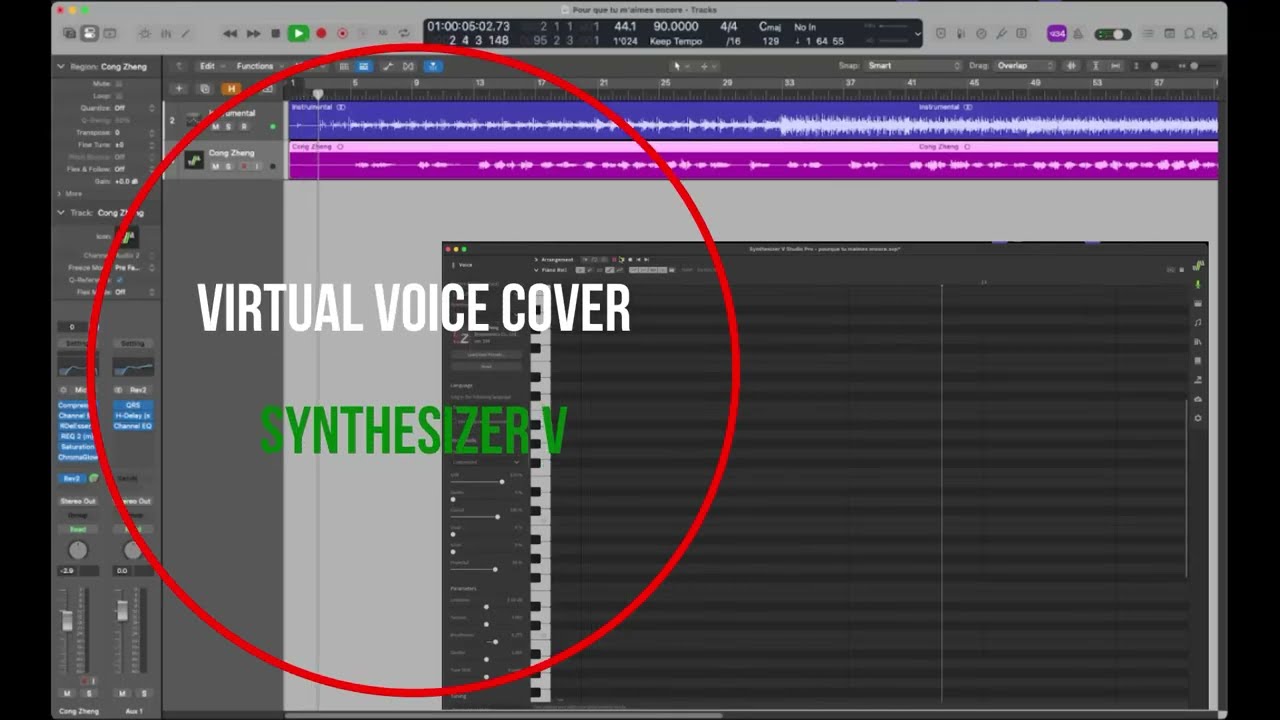The height and width of the screenshot is (720, 1280).
Task: Open the Browsers media button
Action: tap(1210, 34)
